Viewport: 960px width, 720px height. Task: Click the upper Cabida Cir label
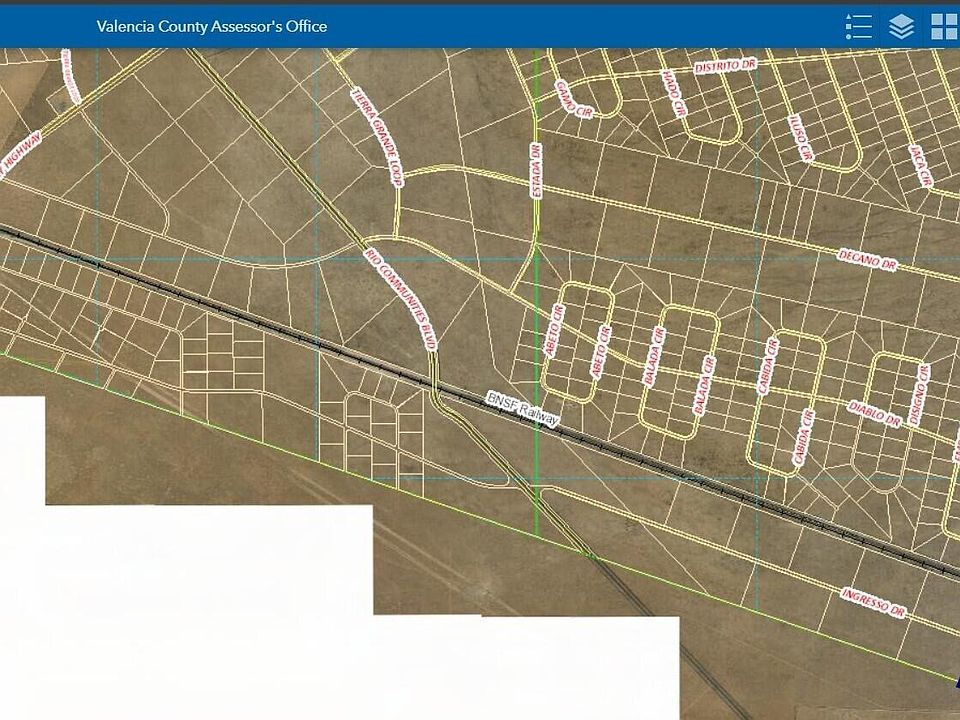point(767,366)
